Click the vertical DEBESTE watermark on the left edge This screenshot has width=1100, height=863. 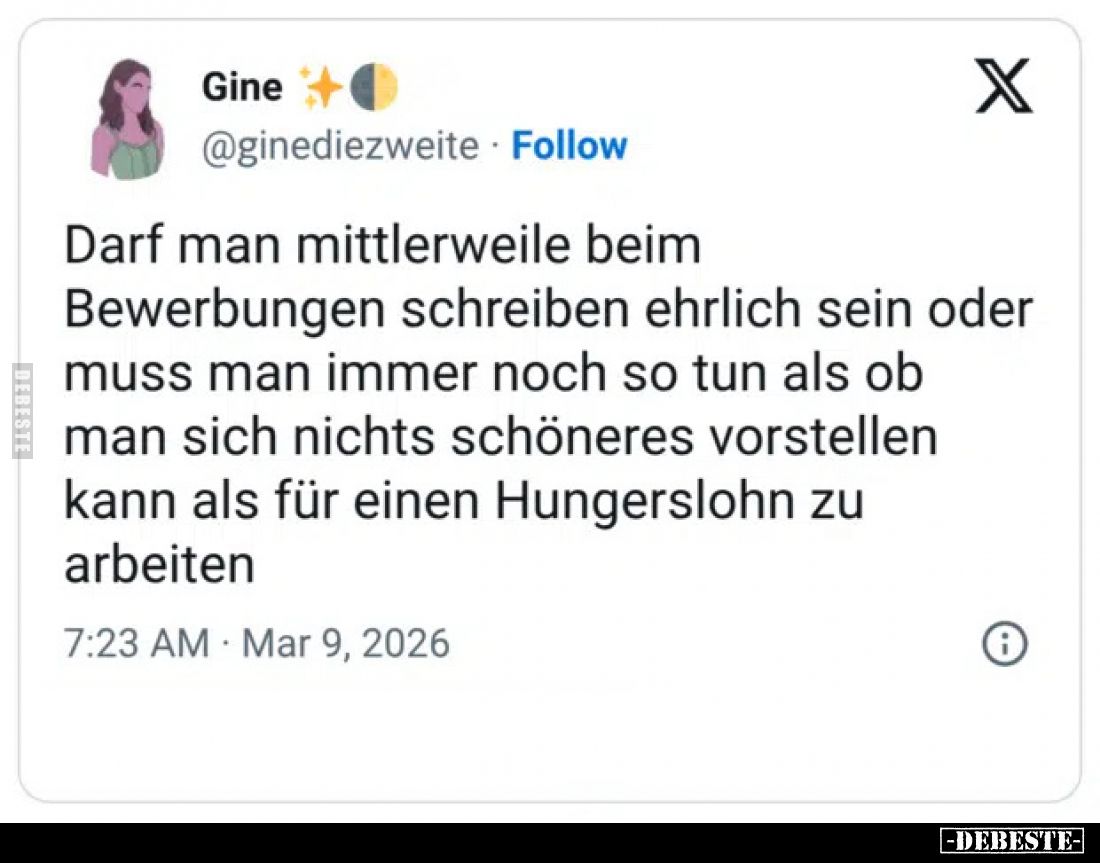(22, 412)
